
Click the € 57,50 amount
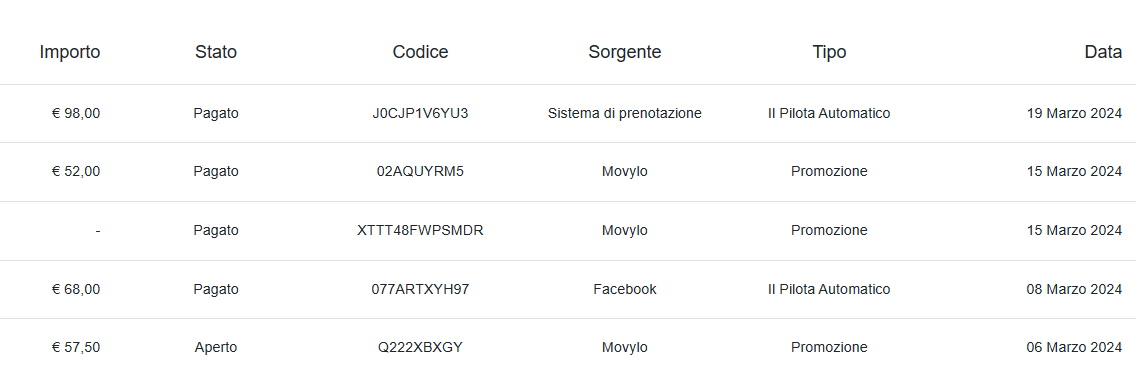(76, 347)
